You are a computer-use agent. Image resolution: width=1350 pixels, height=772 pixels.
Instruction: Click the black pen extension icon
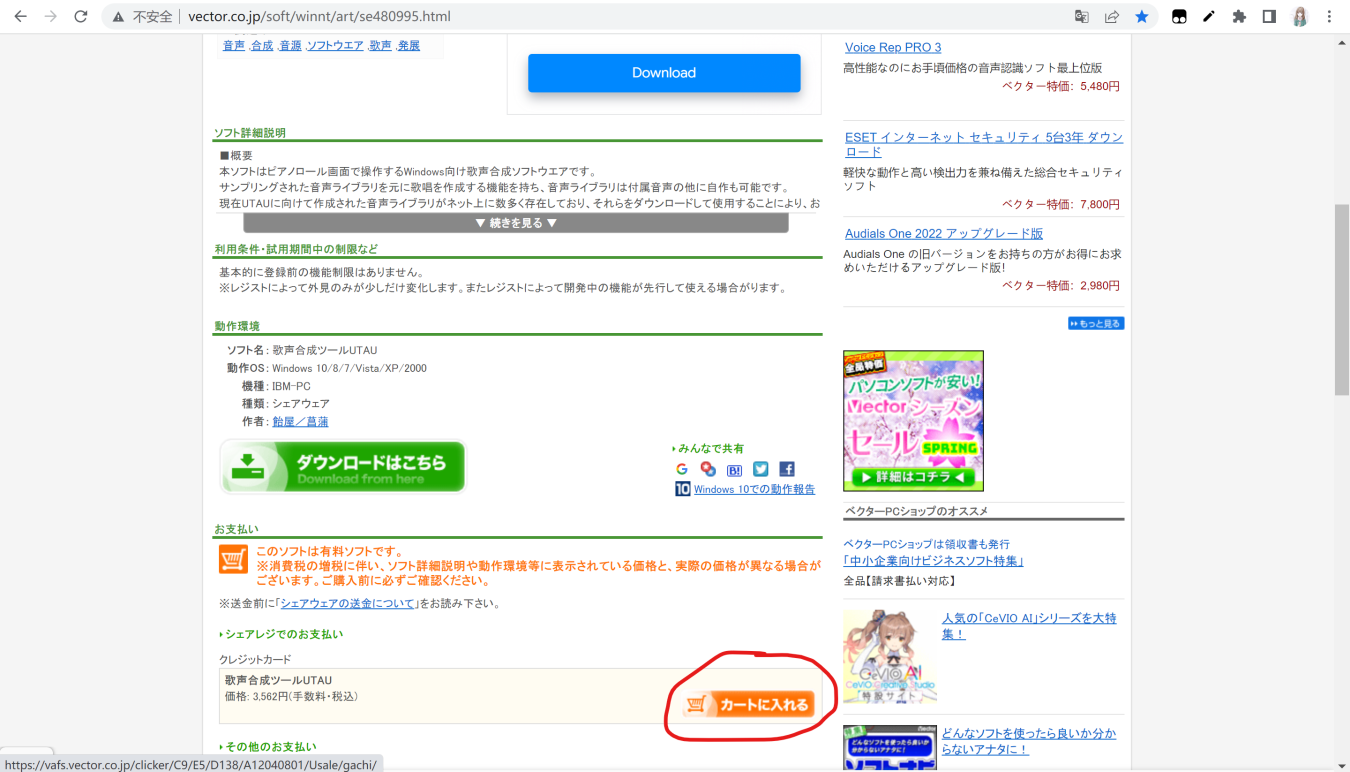pos(1209,17)
